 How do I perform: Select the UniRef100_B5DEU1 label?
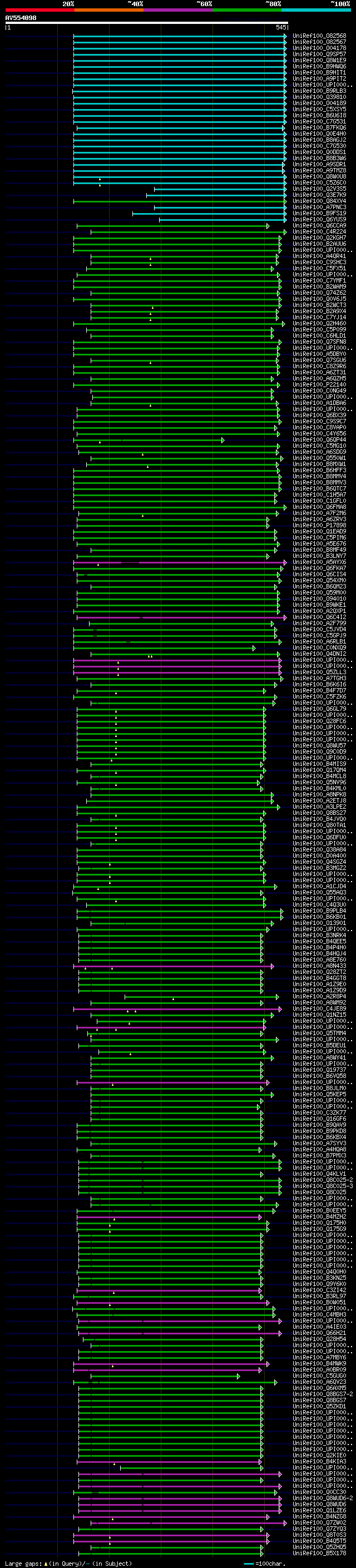click(319, 1046)
